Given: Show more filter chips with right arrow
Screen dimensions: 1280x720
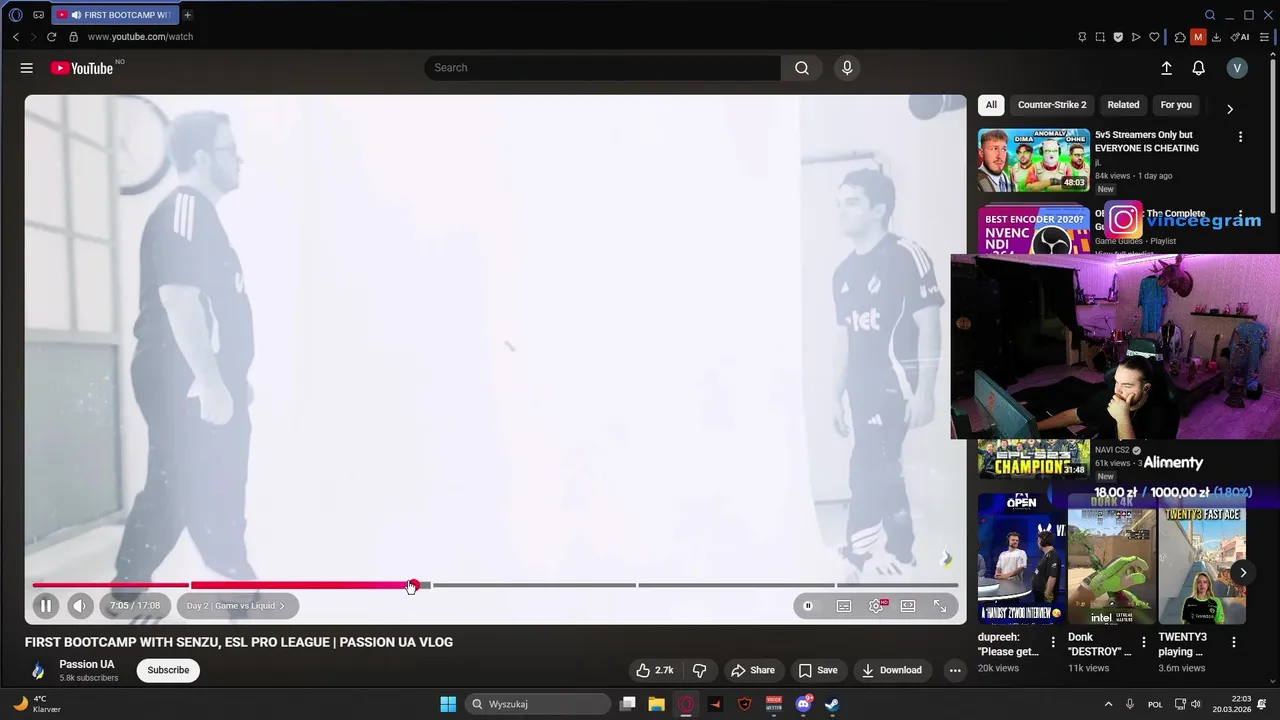Looking at the screenshot, I should (1229, 108).
